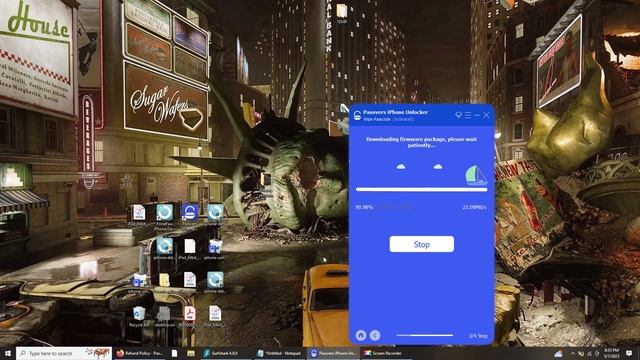
Task: Open the tray icon just left of the clock
Action: 597,353
